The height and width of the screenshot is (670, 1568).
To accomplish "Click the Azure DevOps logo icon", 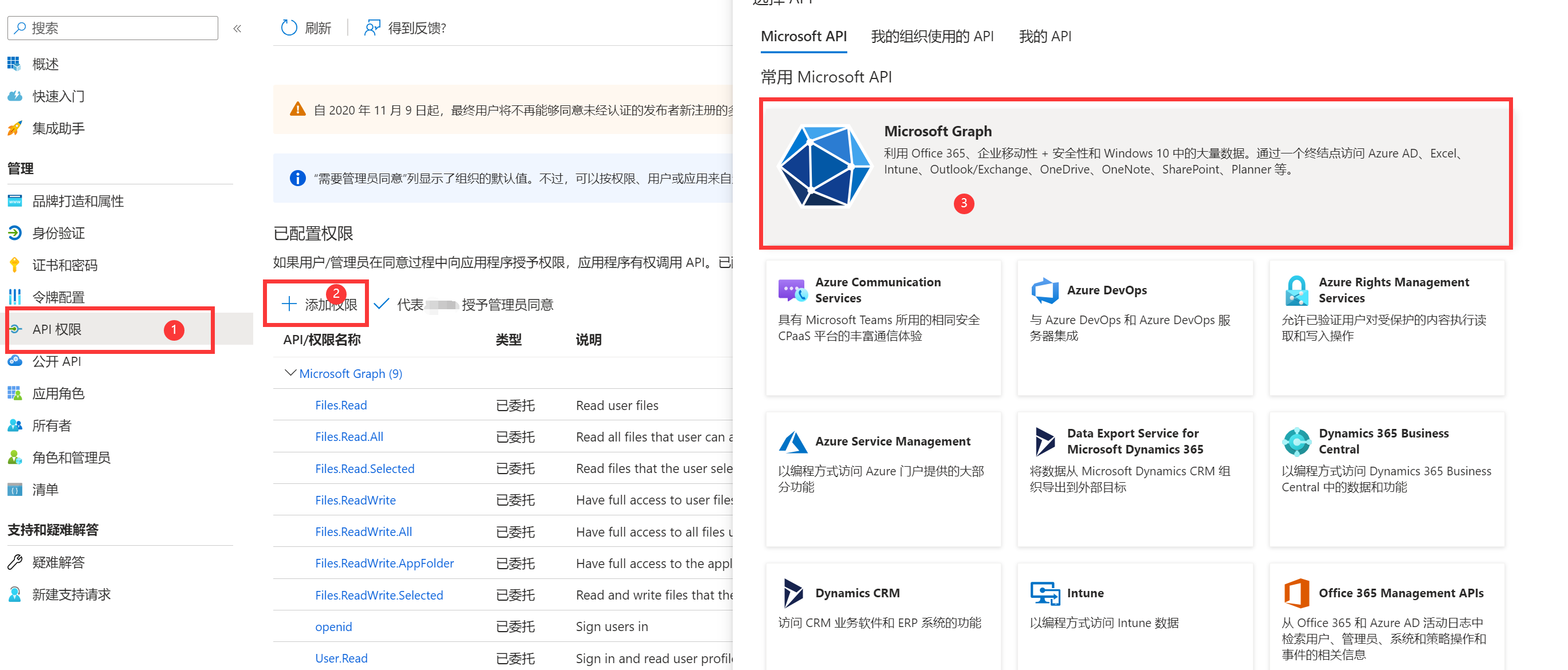I will tap(1044, 290).
